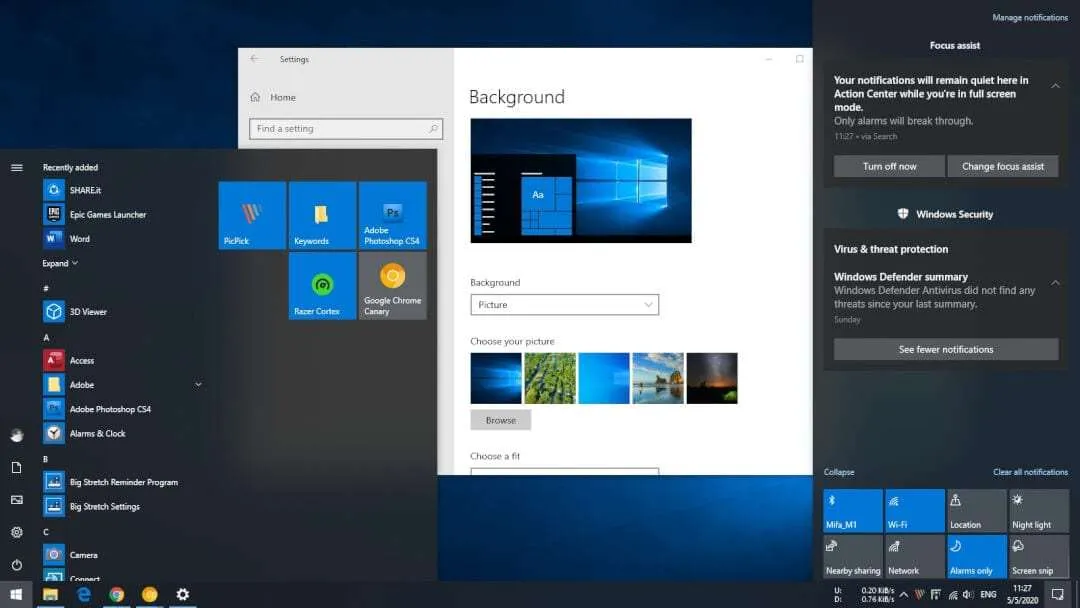This screenshot has height=608, width=1080.
Task: Click the Settings back arrow
Action: click(x=255, y=59)
